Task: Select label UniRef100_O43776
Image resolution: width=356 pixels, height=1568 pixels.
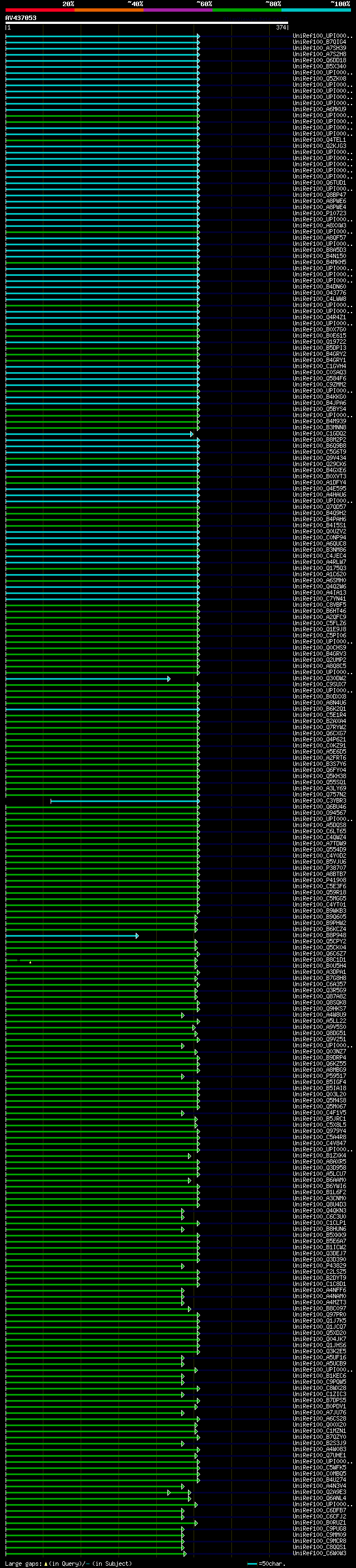Action: [319, 293]
